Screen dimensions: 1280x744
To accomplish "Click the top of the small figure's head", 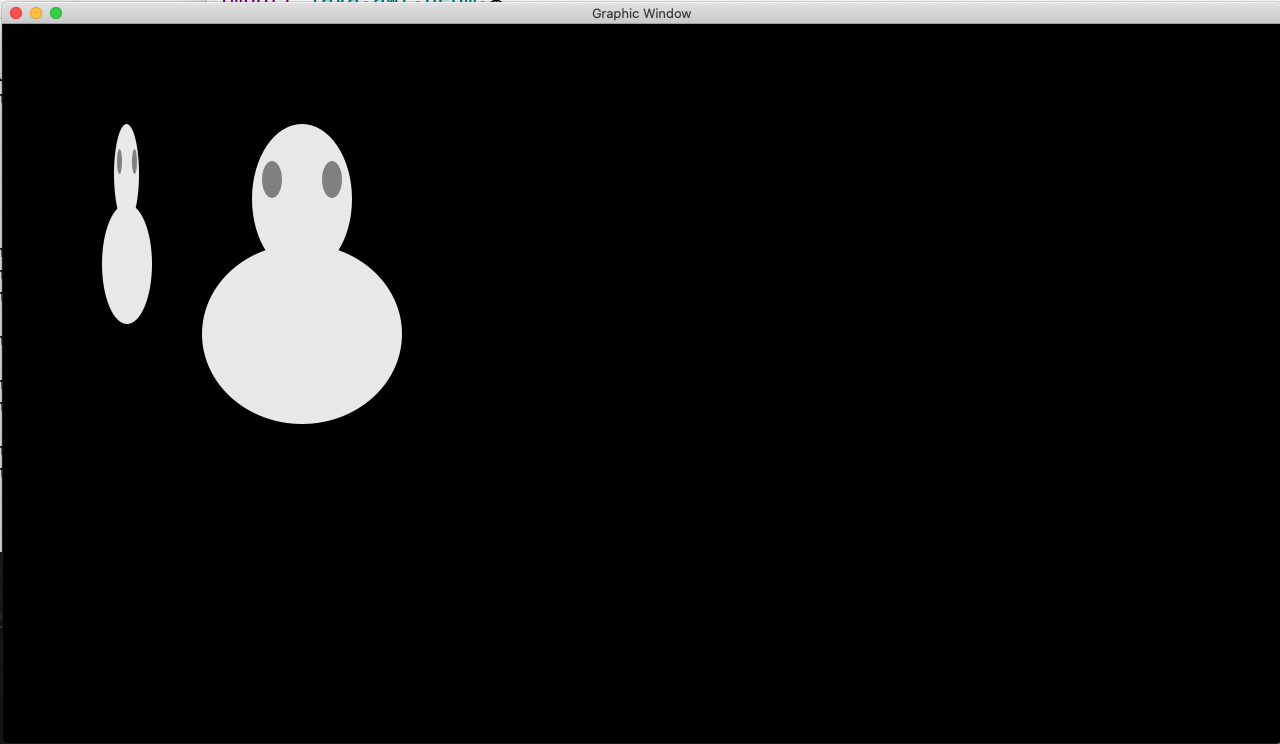I will [126, 130].
